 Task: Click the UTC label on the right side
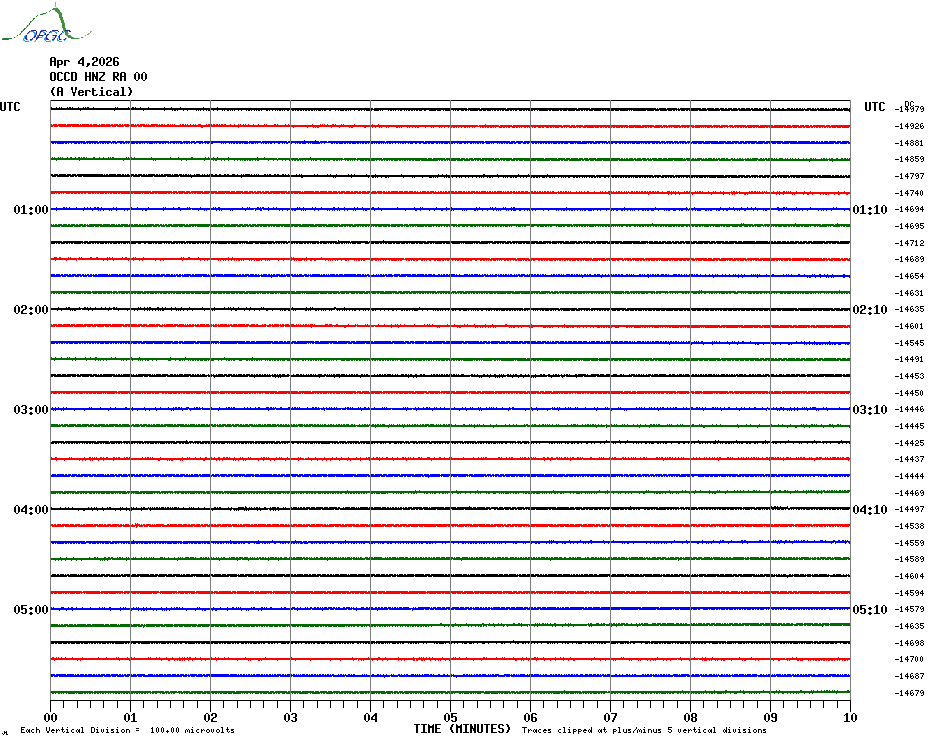pyautogui.click(x=875, y=107)
